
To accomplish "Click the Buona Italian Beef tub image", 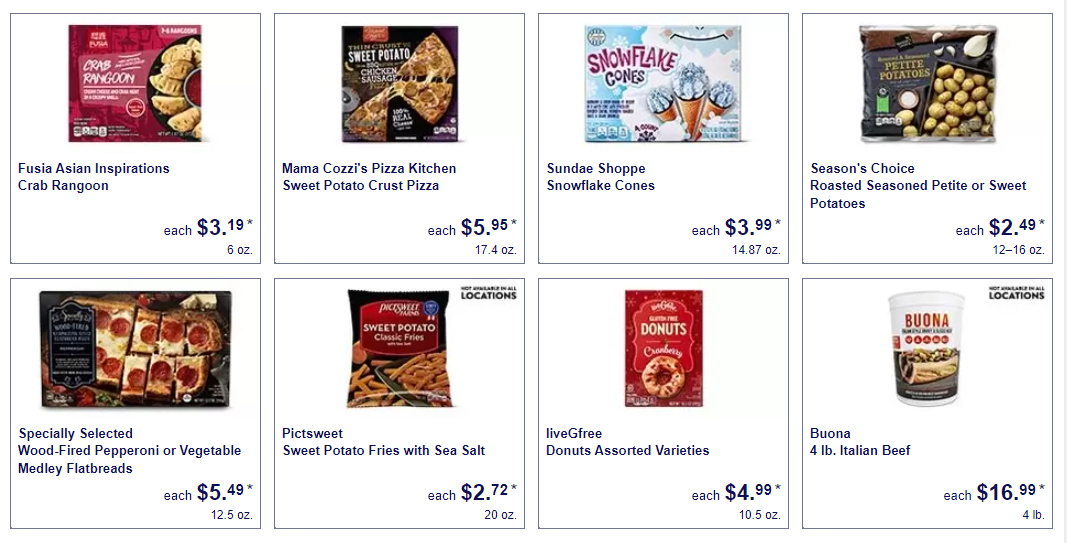I will [x=928, y=348].
